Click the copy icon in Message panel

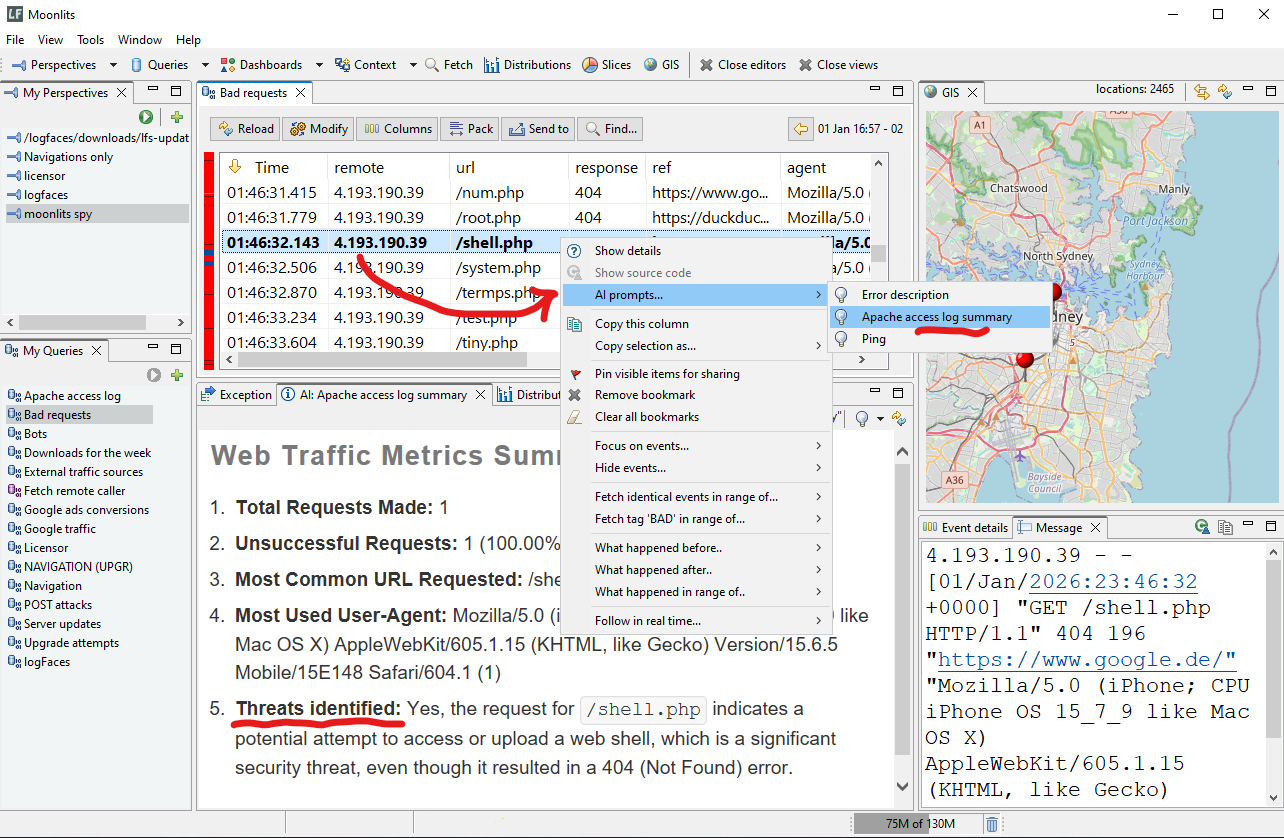1224,527
